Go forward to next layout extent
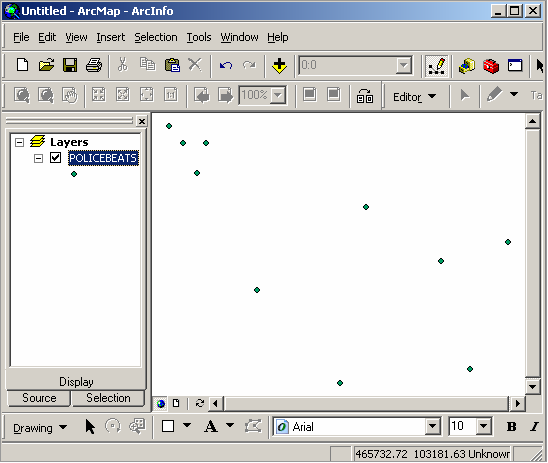 (x=225, y=95)
